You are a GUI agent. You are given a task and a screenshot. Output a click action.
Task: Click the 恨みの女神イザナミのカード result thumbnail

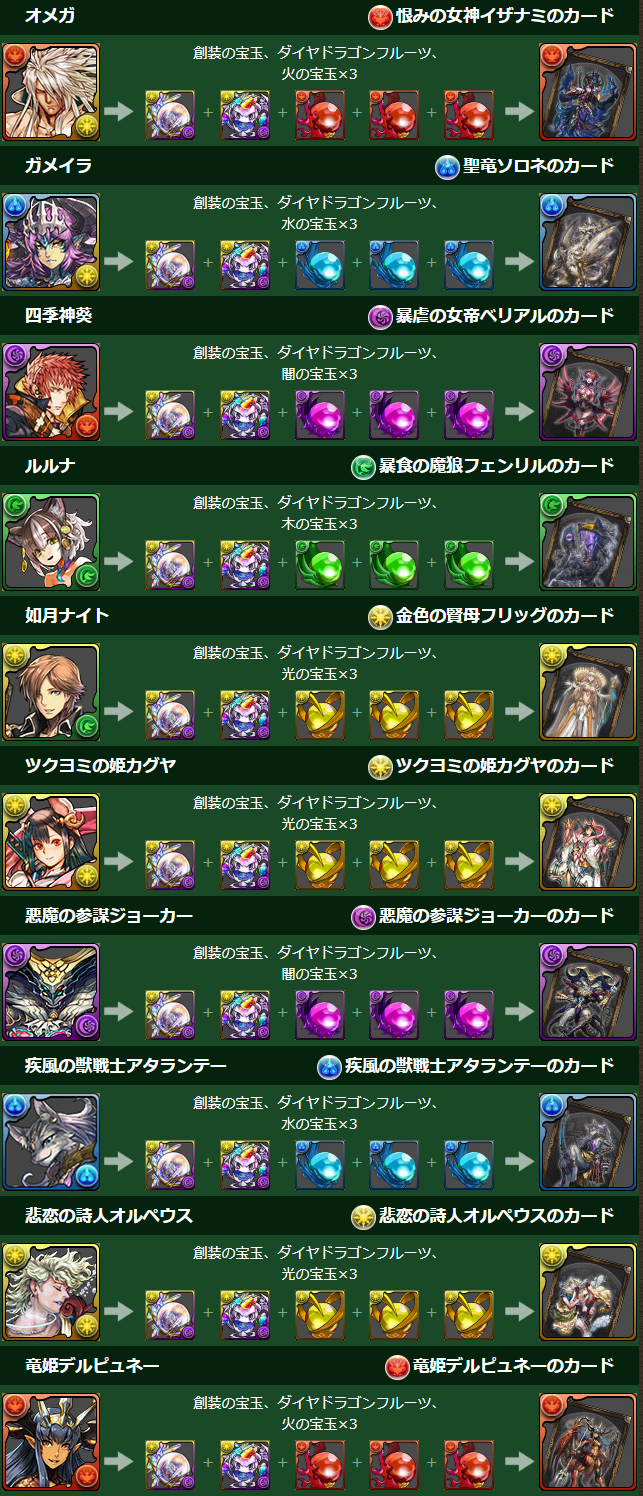pos(588,92)
